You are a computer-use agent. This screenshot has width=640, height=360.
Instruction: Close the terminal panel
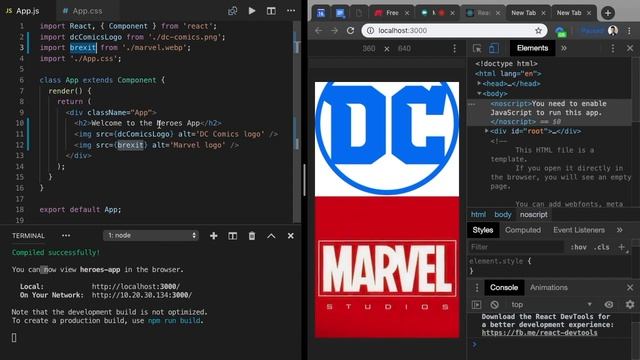(291, 236)
